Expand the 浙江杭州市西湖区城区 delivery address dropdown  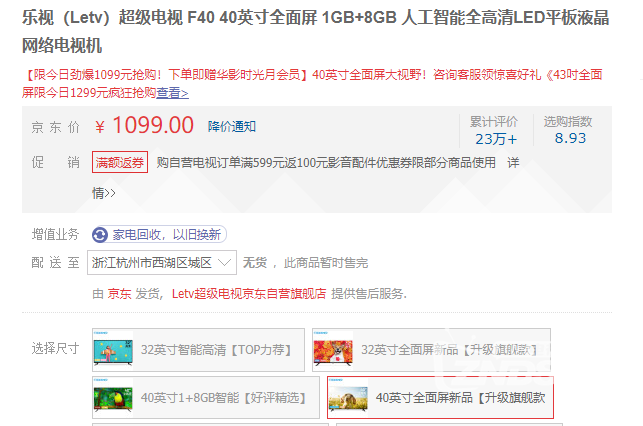pyautogui.click(x=162, y=262)
